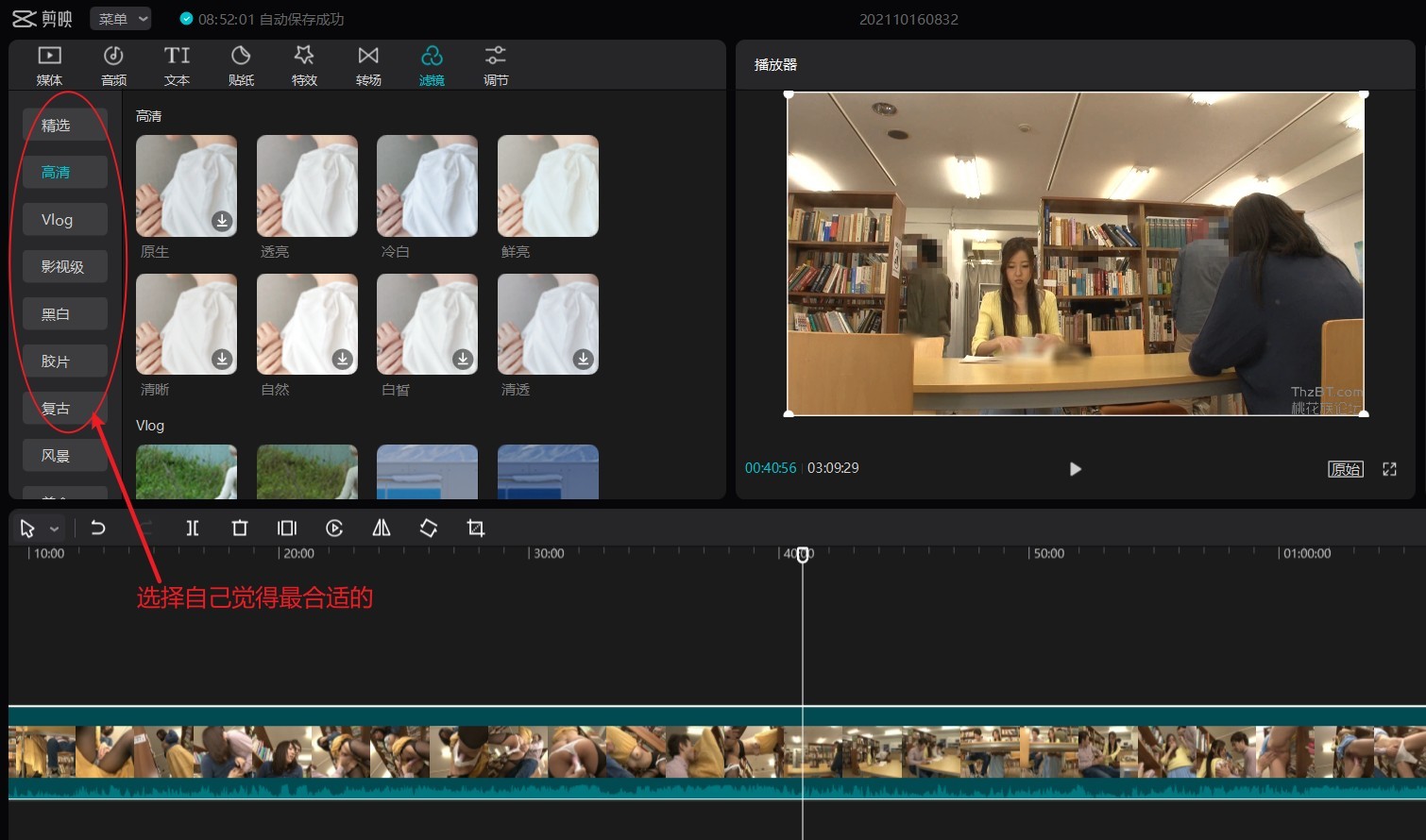The height and width of the screenshot is (840, 1426).
Task: Apply the 透亮 filter thumbnail
Action: [307, 186]
